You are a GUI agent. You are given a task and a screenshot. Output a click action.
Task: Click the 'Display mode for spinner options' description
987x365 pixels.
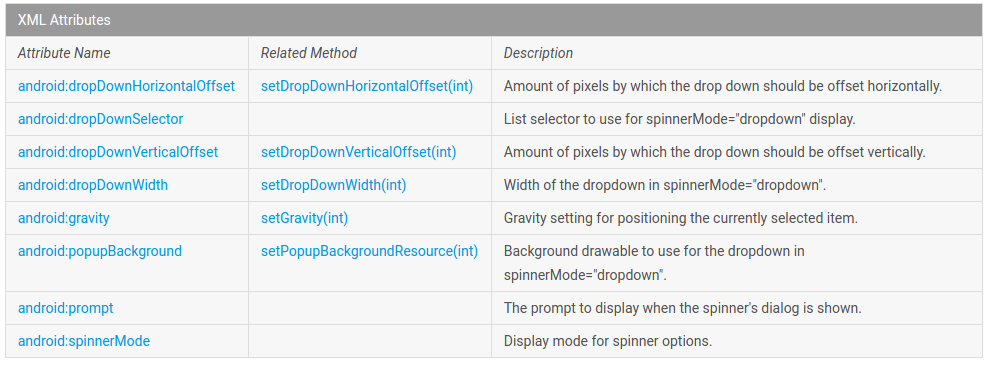point(607,341)
